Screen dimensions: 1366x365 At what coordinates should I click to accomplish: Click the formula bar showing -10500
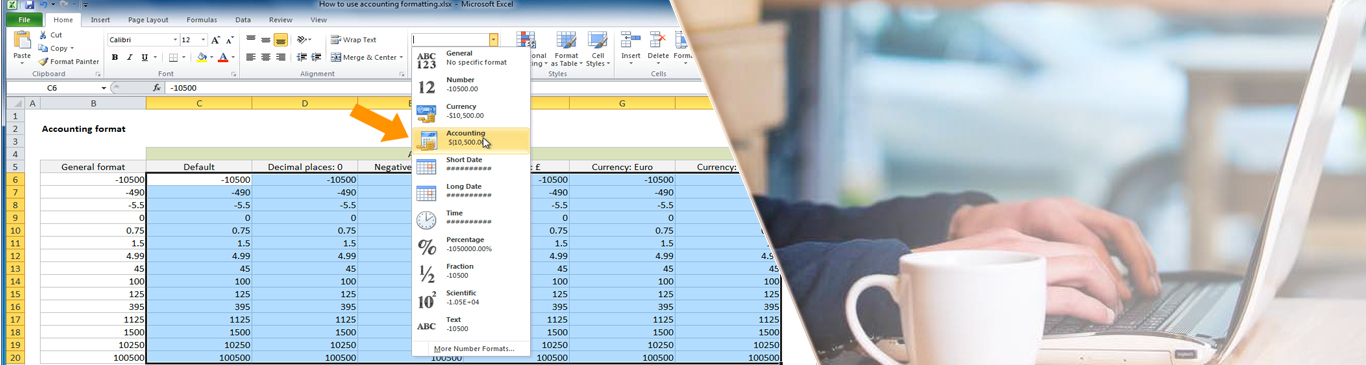coord(430,88)
